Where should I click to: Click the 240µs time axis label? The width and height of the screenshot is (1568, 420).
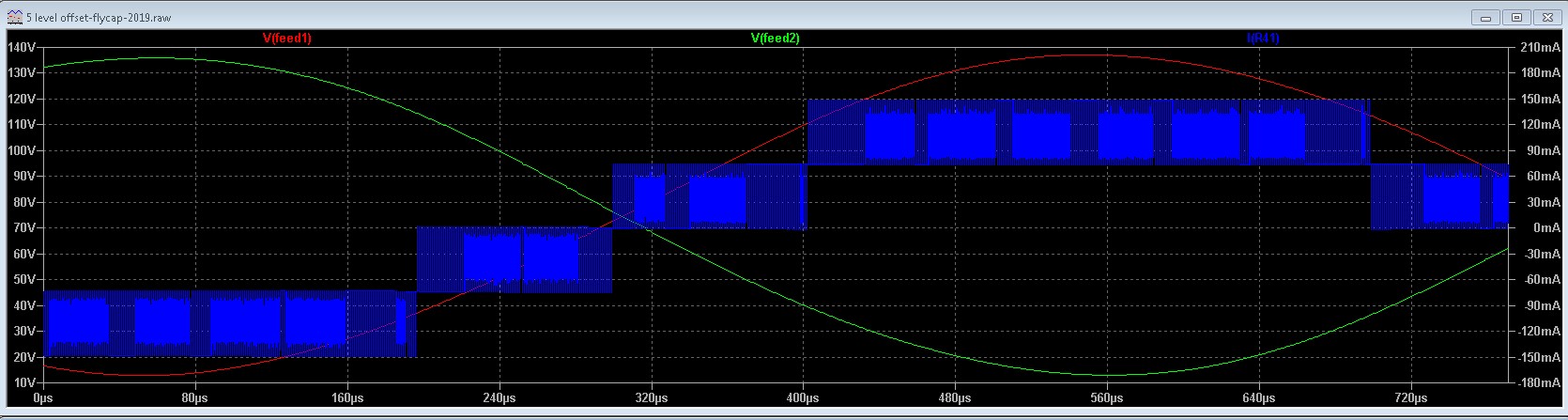[500, 398]
